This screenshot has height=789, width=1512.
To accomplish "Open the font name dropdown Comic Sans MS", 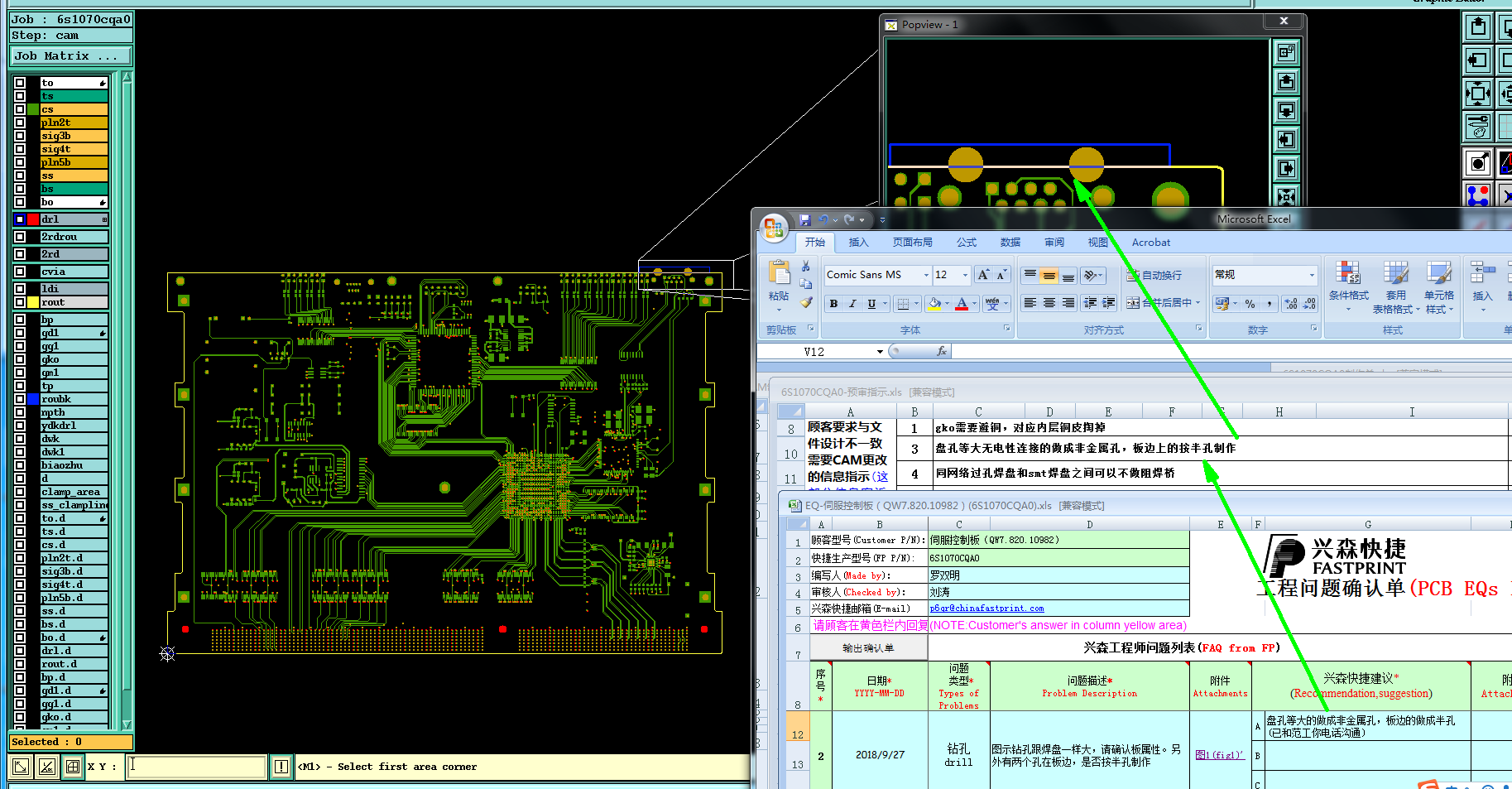I will click(926, 275).
